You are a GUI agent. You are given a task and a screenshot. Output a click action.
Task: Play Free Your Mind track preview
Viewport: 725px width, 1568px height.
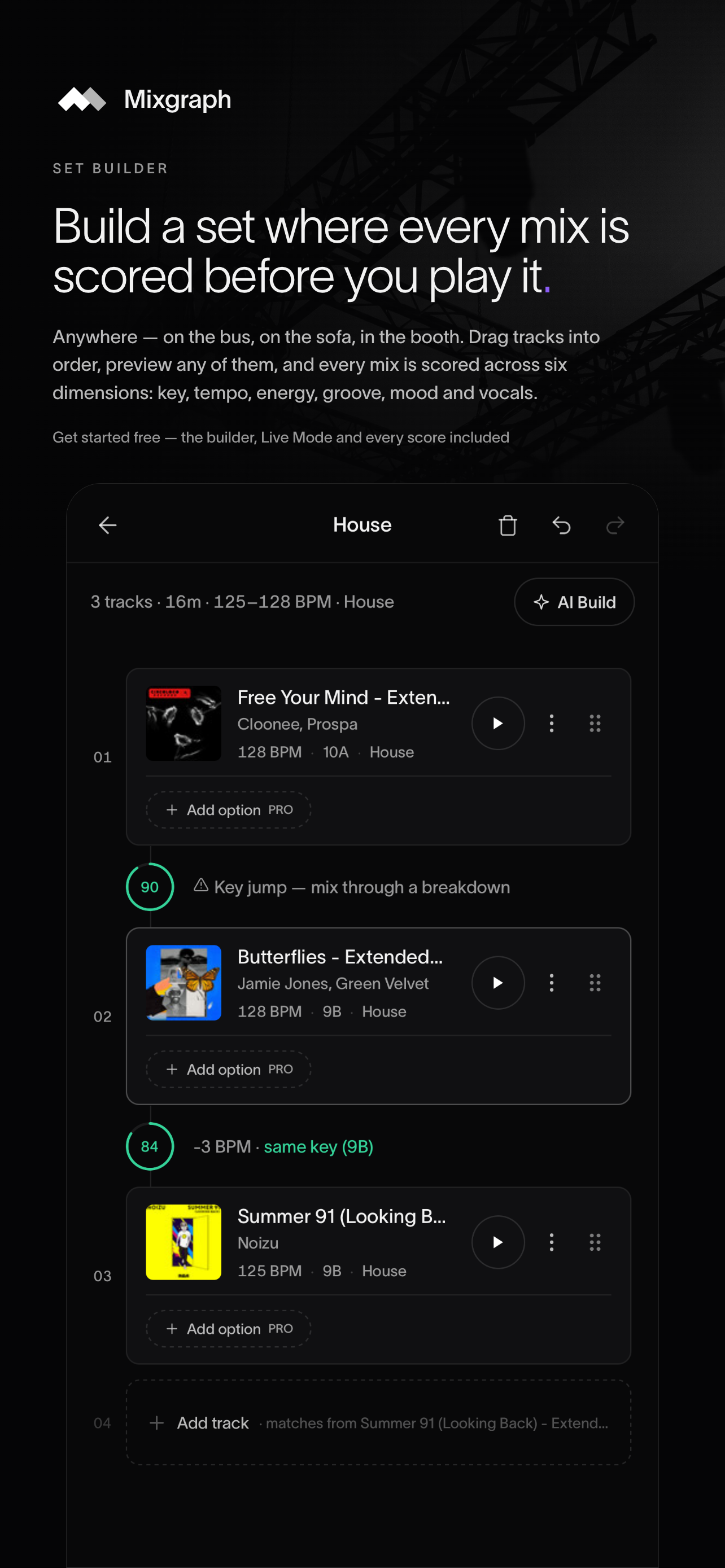(x=498, y=723)
